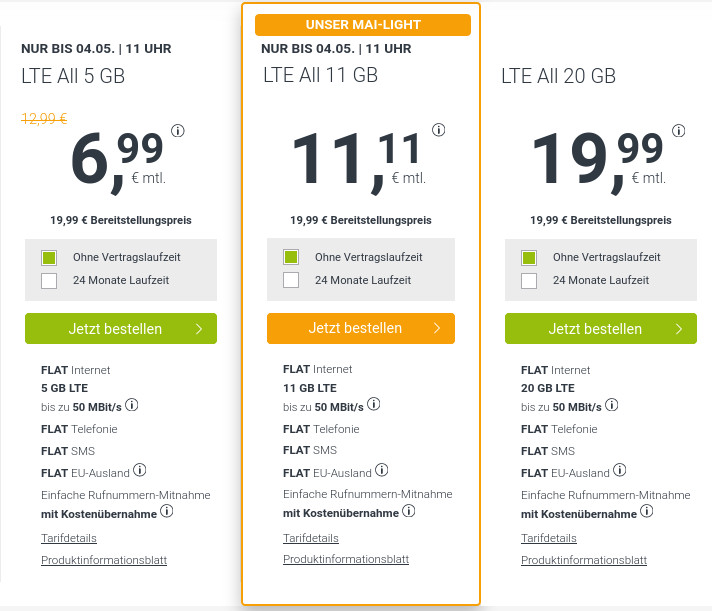Select 24 Monate Laufzeit for LTE All 5 GB
Viewport: 712px width, 611px height.
click(x=49, y=281)
